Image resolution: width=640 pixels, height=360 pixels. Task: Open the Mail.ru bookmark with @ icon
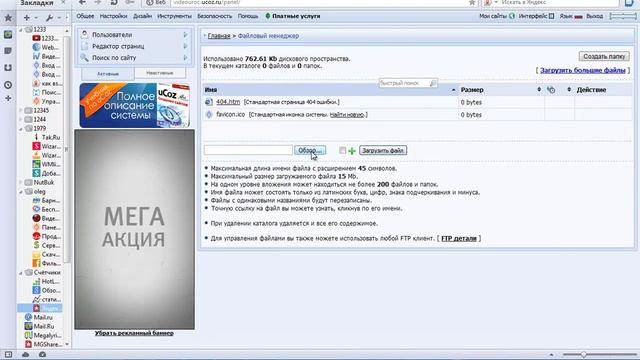point(38,317)
